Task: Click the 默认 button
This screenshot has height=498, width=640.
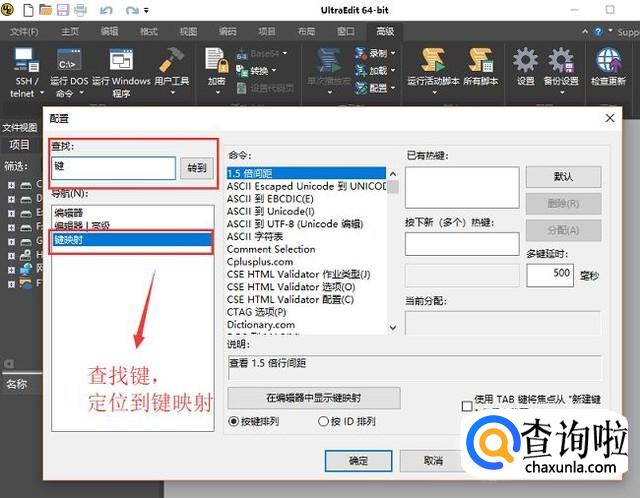Action: point(563,177)
